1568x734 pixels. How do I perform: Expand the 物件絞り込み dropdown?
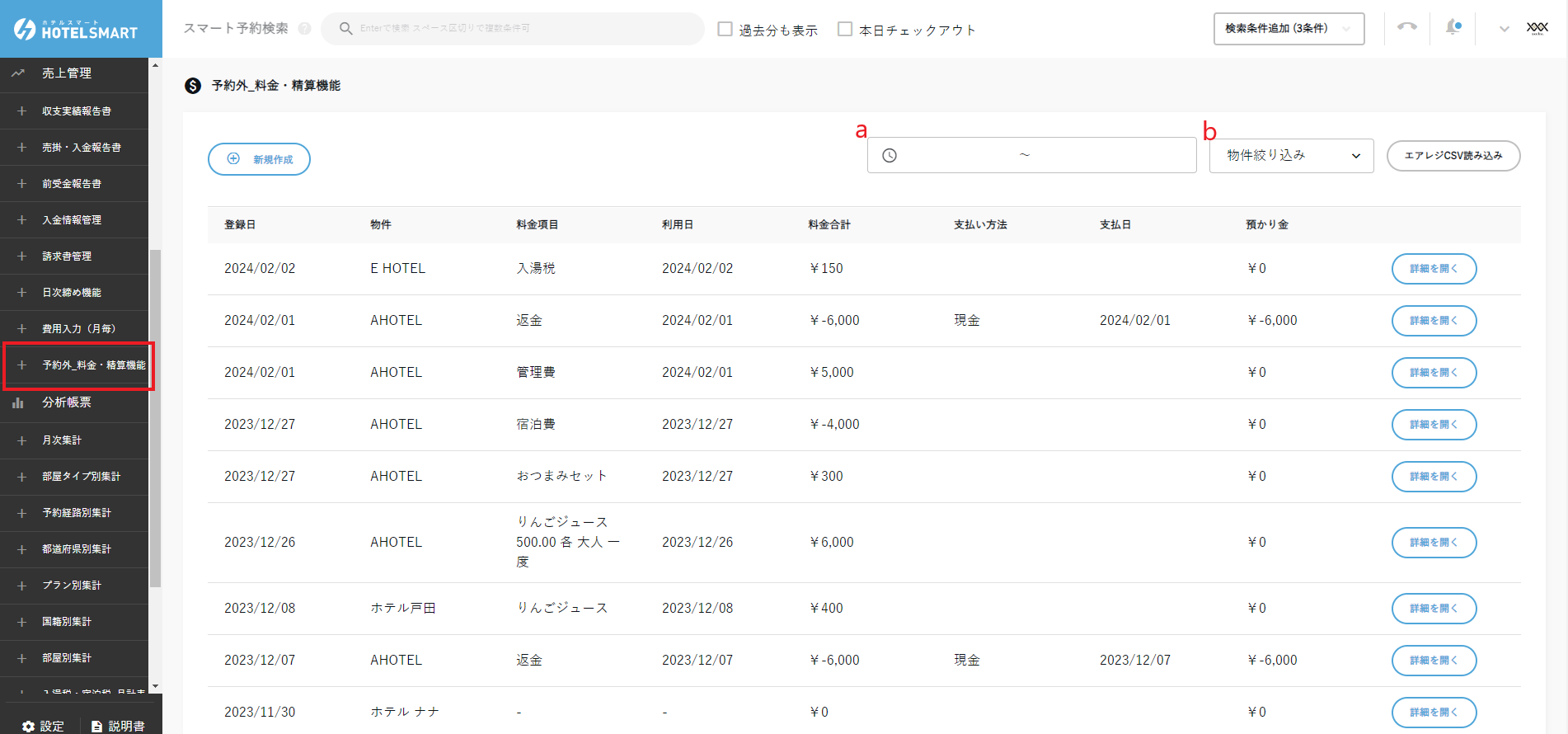[1291, 156]
